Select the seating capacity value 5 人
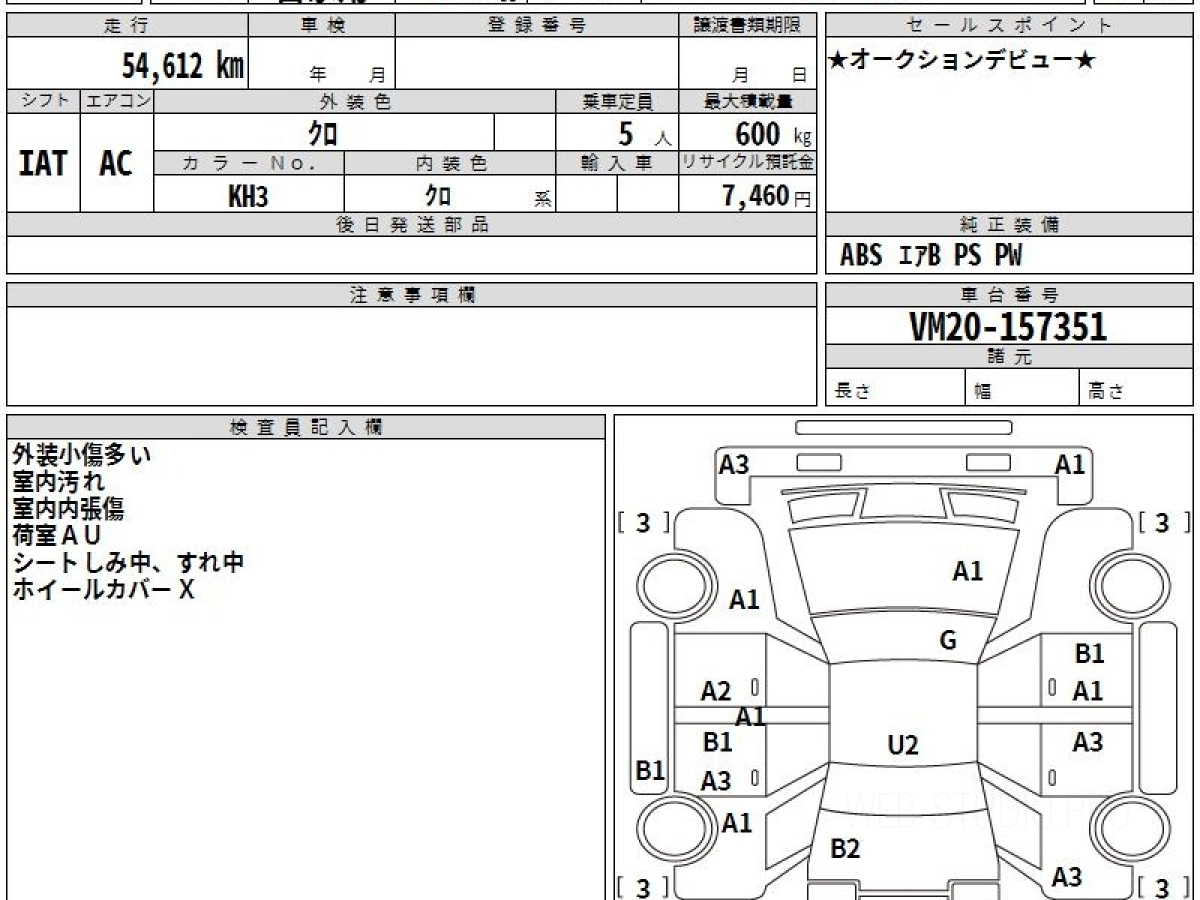Image resolution: width=1200 pixels, height=900 pixels. click(x=644, y=133)
